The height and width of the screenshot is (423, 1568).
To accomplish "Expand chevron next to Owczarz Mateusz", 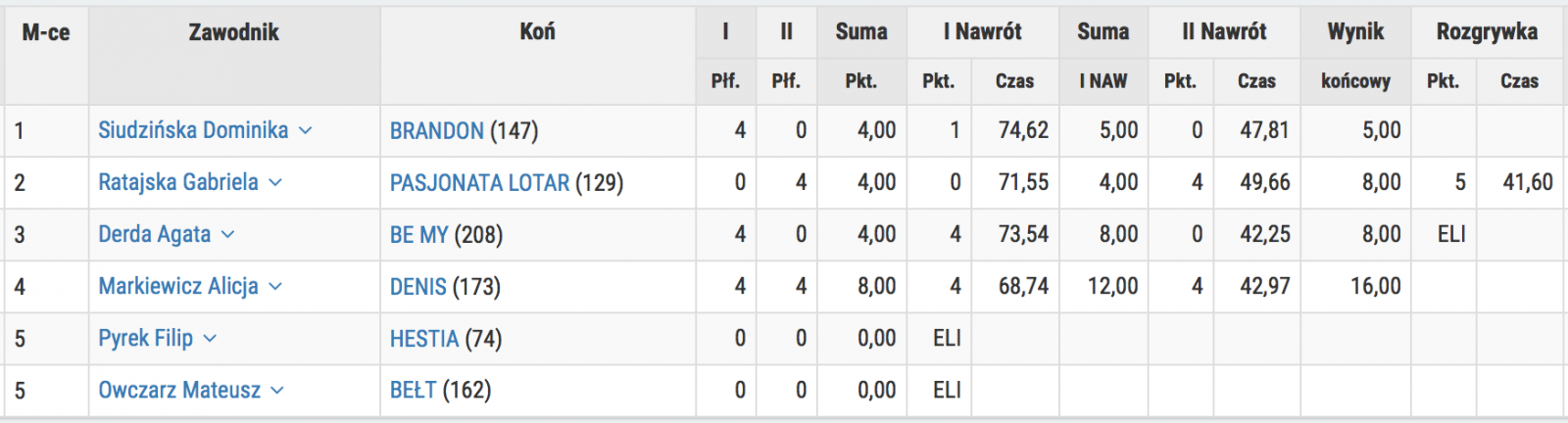I will pyautogui.click(x=277, y=390).
